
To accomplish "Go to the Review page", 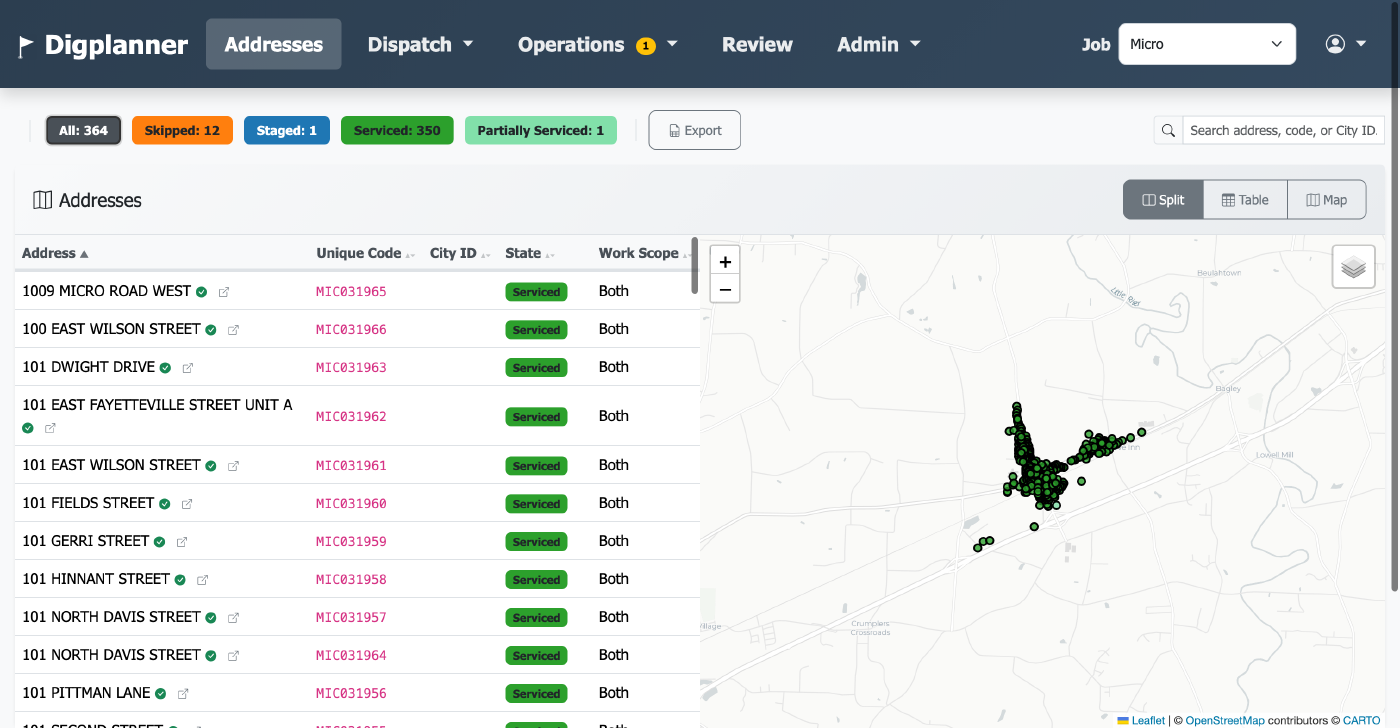I will coord(757,44).
